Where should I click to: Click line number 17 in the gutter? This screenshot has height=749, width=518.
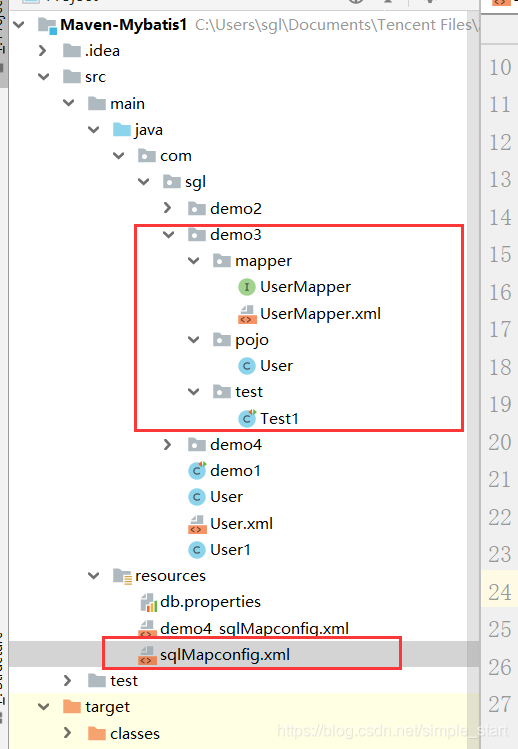[500, 330]
